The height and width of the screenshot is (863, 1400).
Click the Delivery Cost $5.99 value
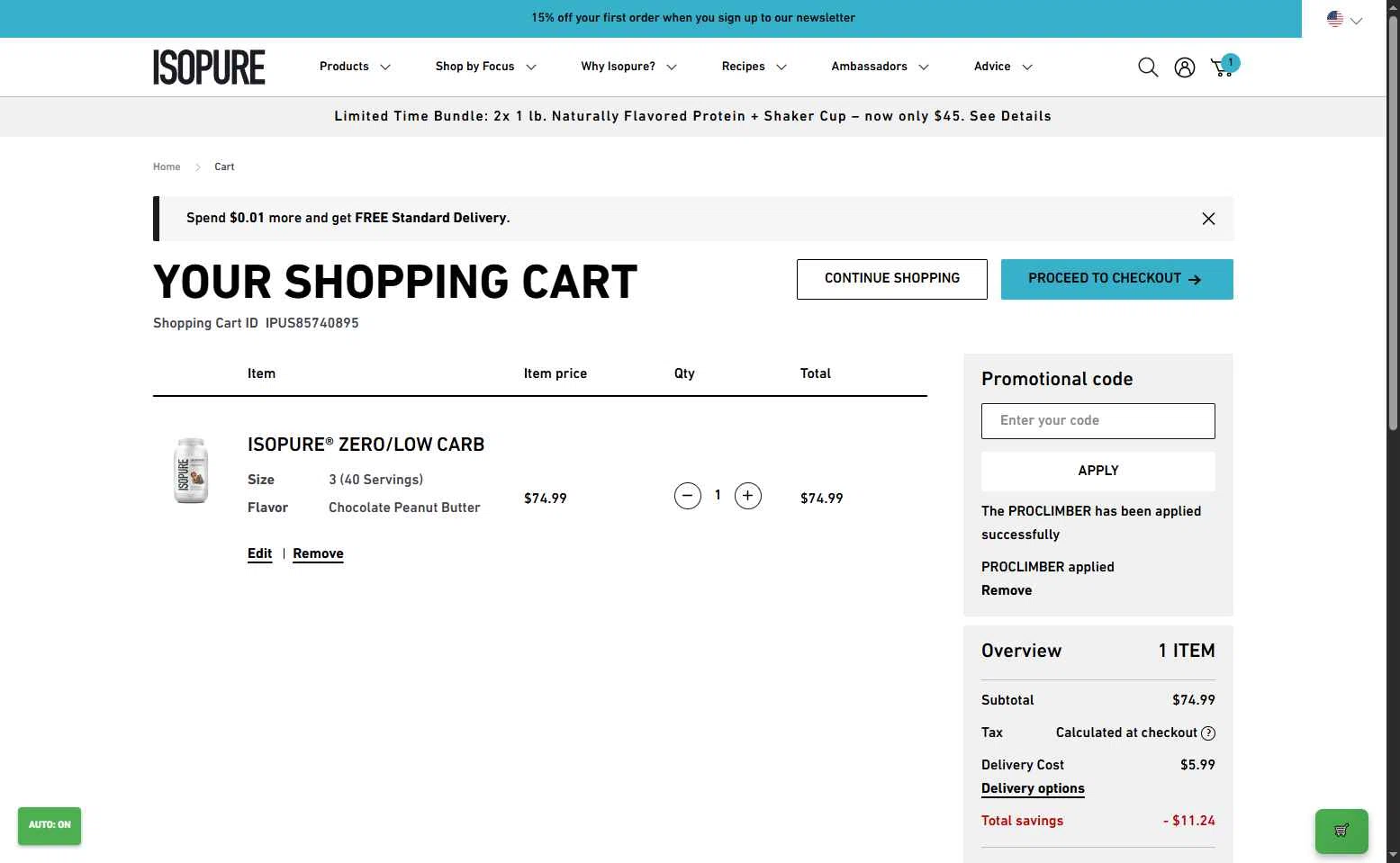tap(1197, 765)
